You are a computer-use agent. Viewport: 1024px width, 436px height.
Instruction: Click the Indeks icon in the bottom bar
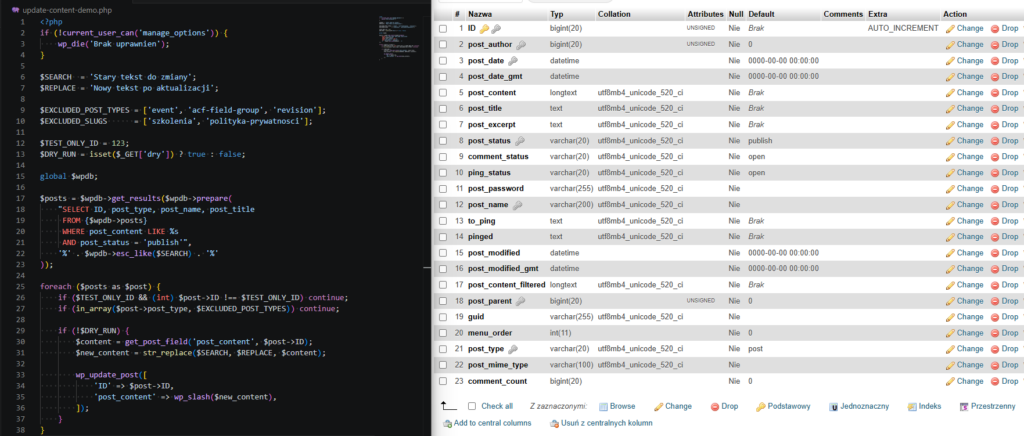pos(912,406)
